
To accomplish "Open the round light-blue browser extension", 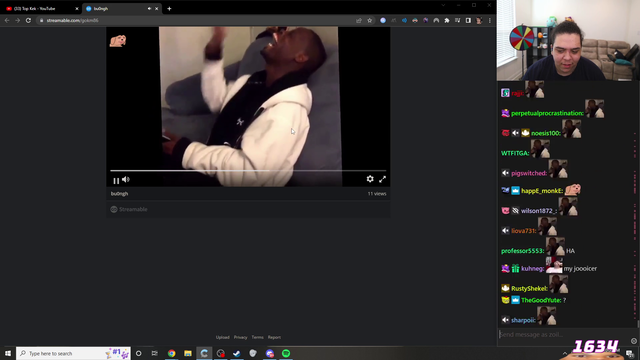I will coord(383,20).
